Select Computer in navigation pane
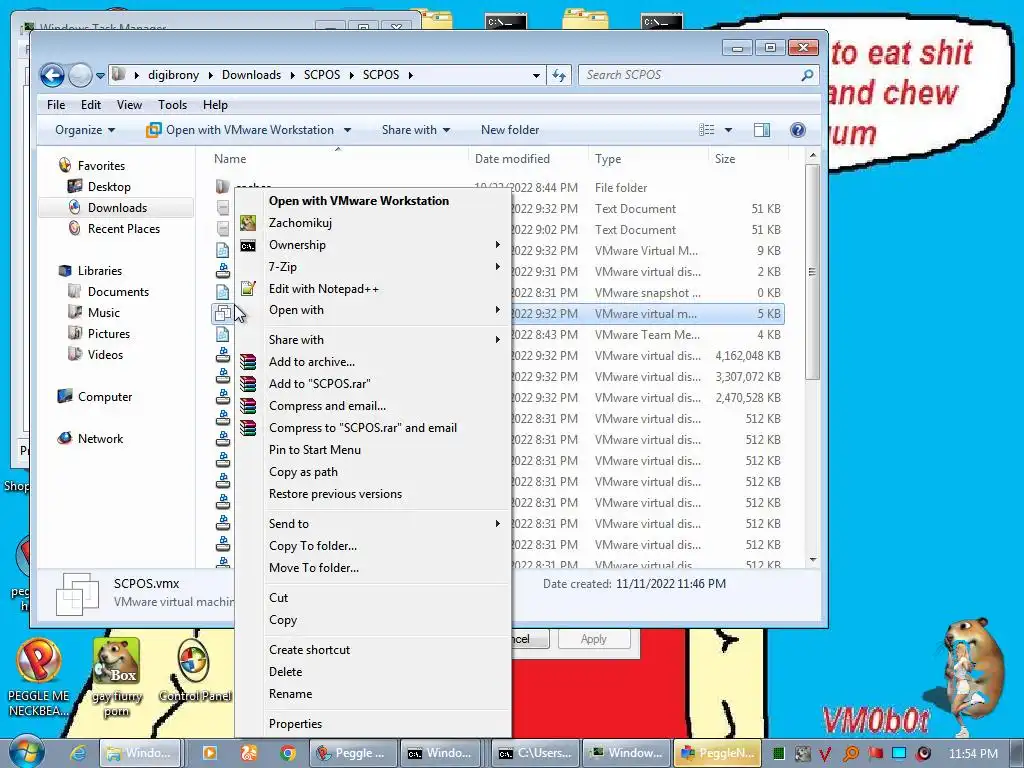Viewport: 1024px width, 768px height. (104, 396)
